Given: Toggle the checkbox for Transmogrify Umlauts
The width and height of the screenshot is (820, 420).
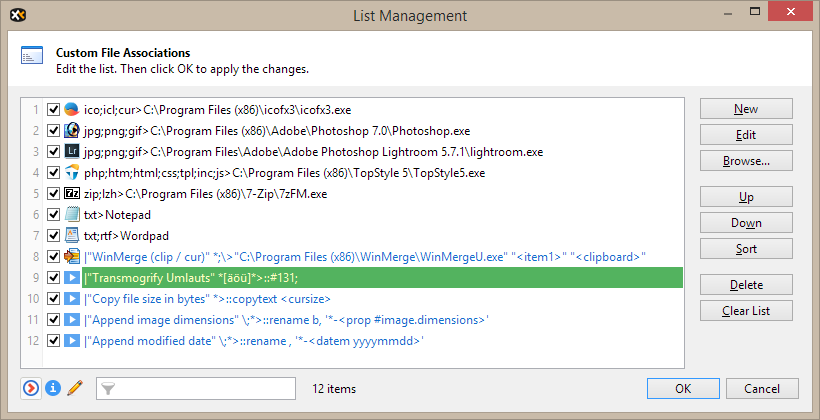Looking at the screenshot, I should 53,277.
